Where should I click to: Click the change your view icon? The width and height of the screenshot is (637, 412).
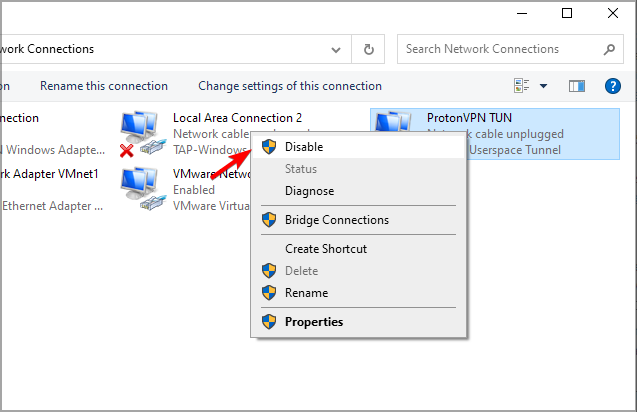521,86
